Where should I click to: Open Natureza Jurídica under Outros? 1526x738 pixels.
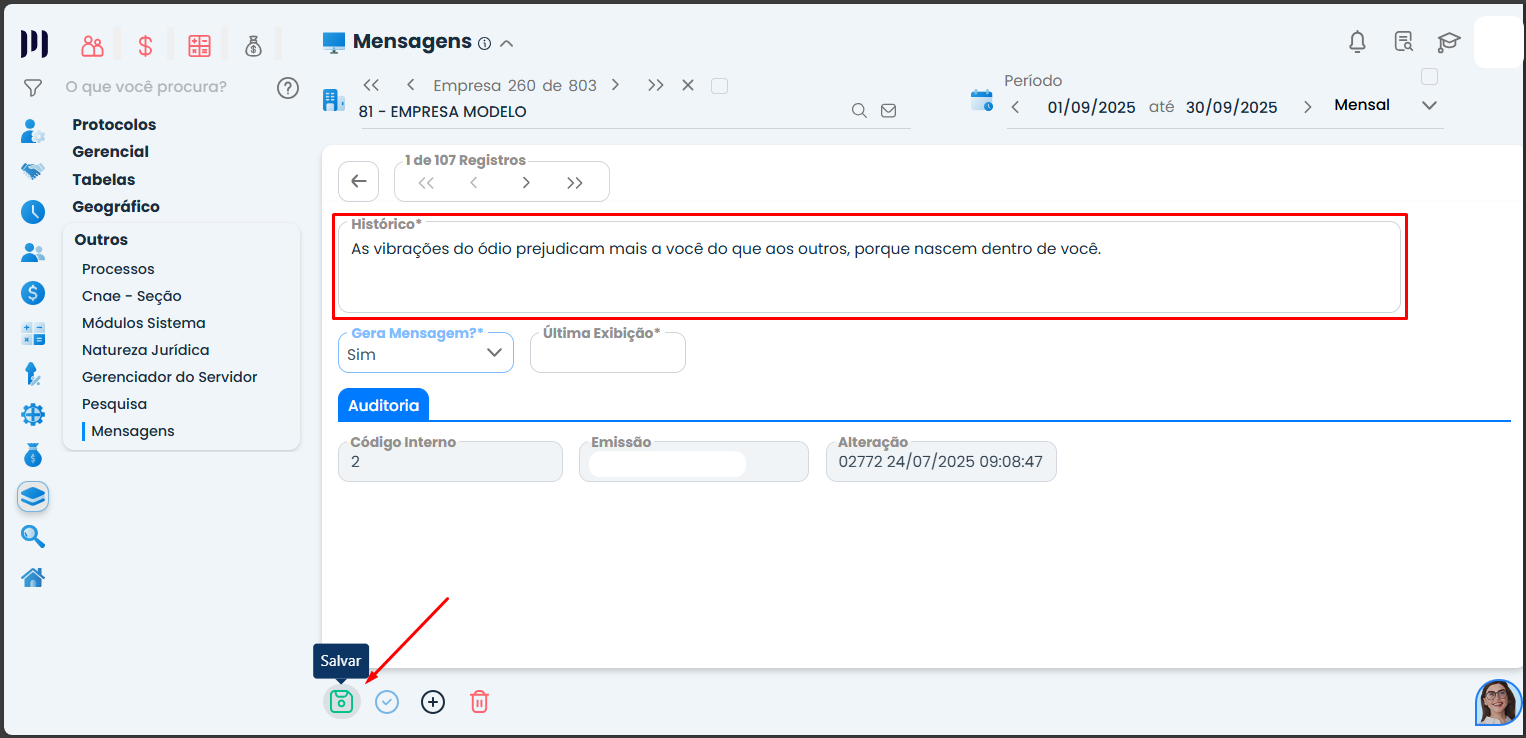click(146, 350)
